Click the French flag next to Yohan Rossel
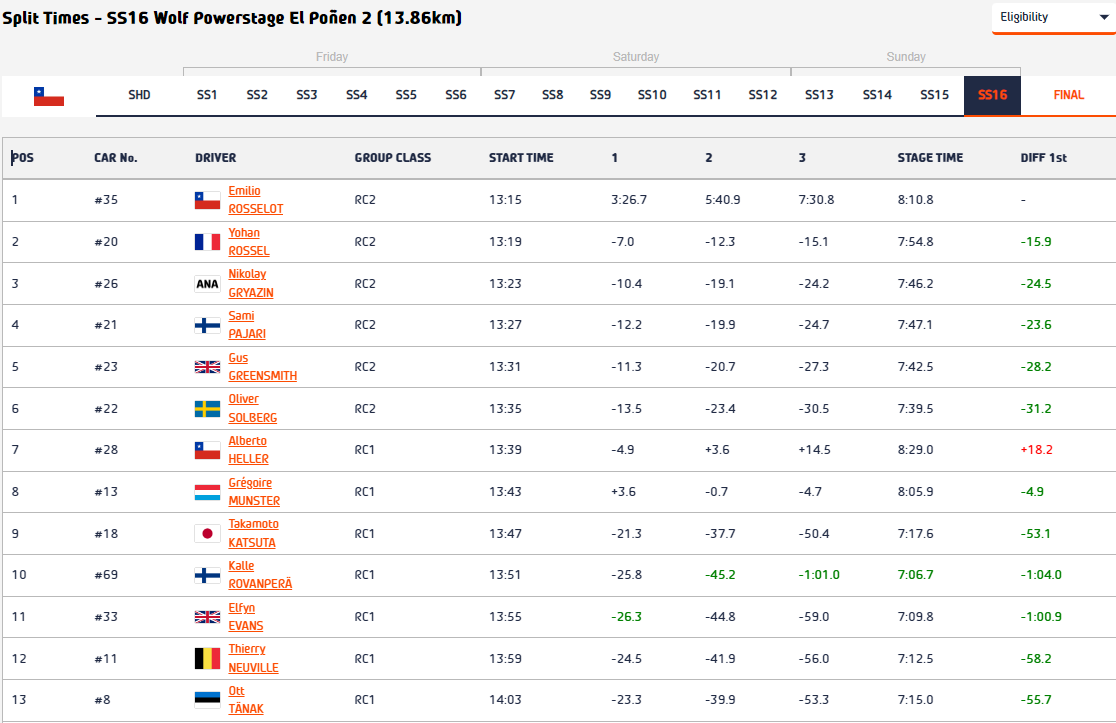 pos(207,242)
